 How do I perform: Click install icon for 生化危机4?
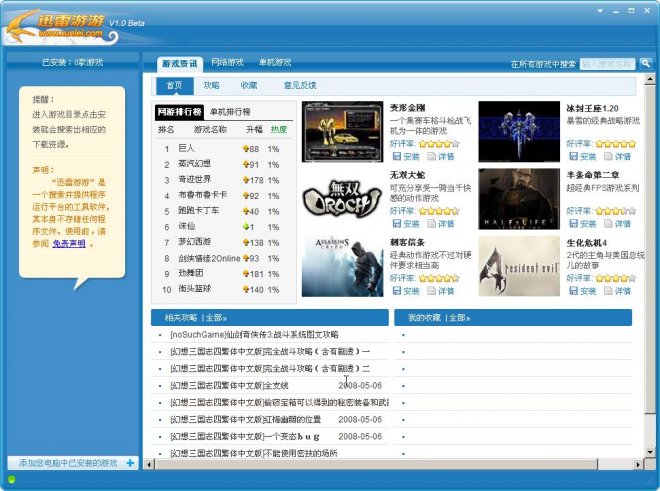(x=573, y=291)
